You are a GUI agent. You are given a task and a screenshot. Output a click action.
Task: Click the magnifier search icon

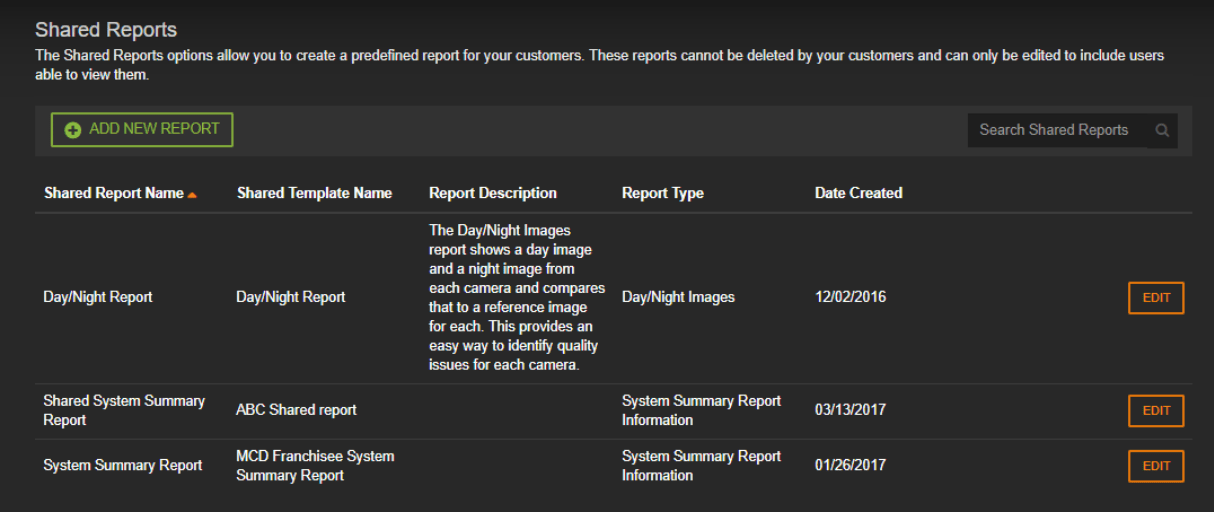tap(1162, 130)
